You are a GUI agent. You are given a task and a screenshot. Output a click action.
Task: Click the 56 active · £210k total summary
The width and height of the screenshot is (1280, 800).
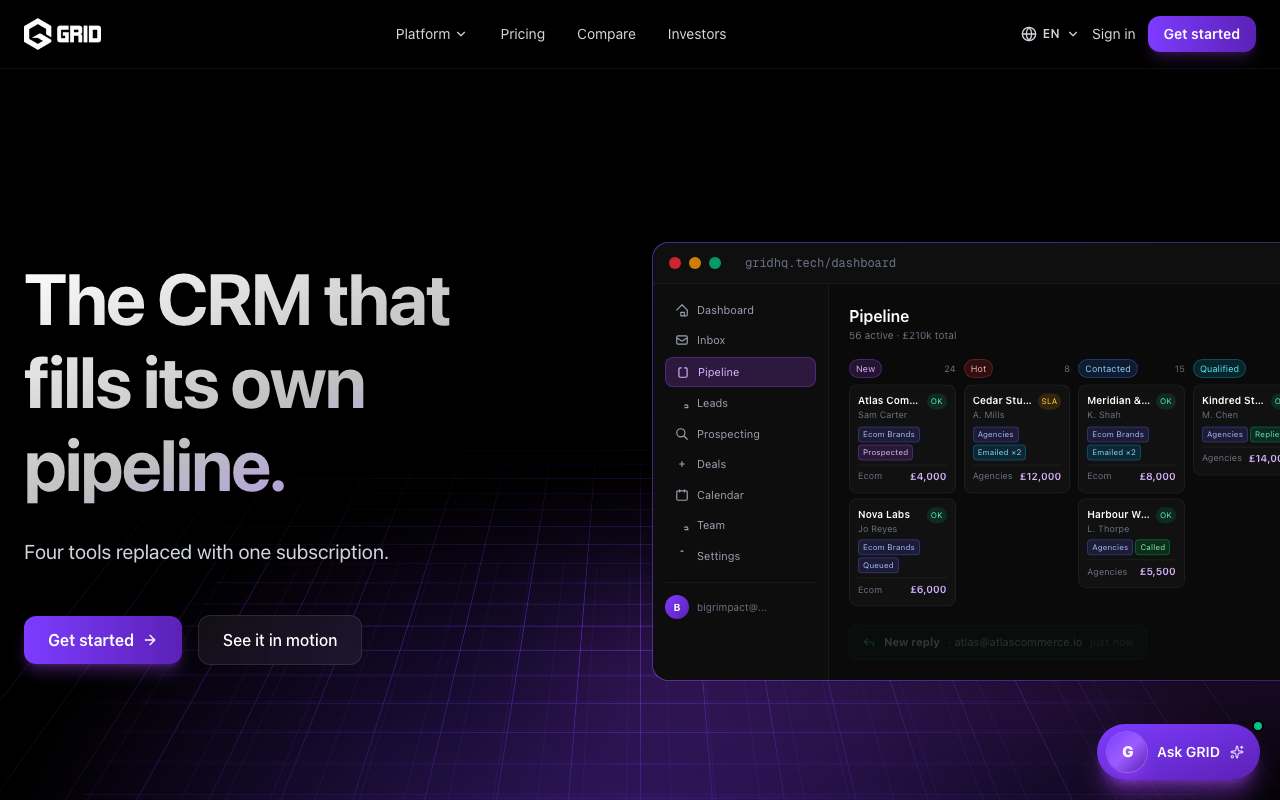coord(902,336)
